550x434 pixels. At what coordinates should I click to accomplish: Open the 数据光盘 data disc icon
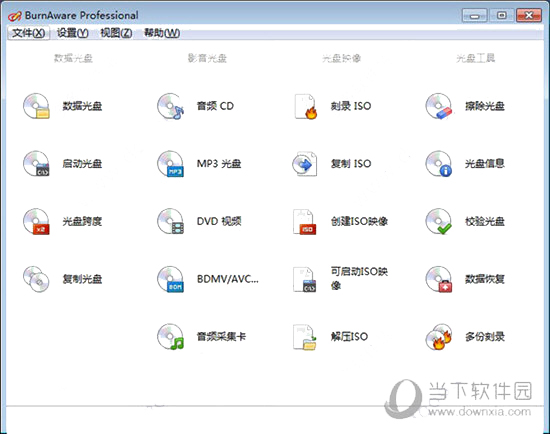[x=36, y=106]
